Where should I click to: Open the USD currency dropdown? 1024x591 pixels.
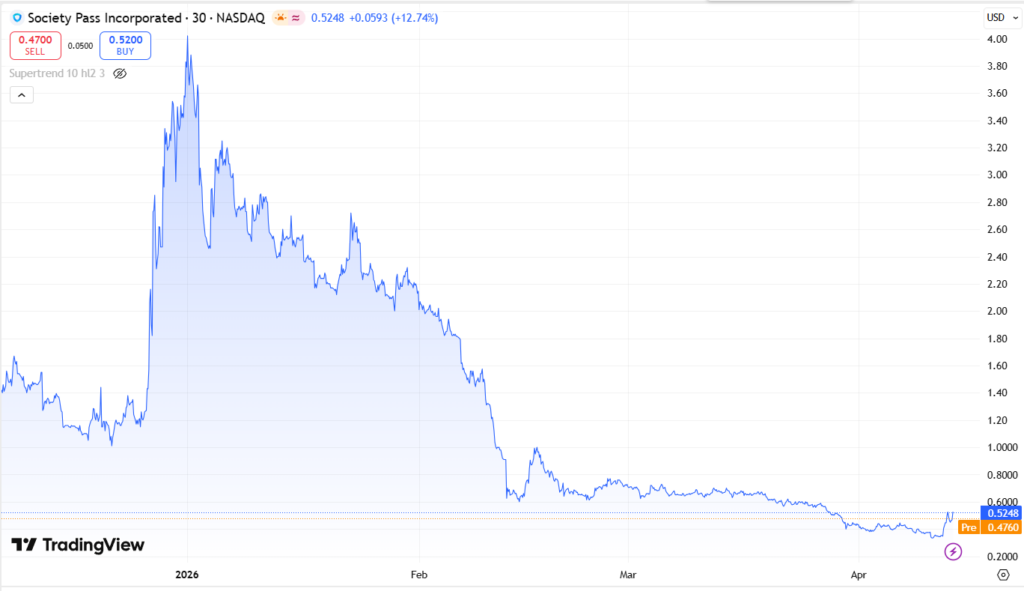point(1000,17)
